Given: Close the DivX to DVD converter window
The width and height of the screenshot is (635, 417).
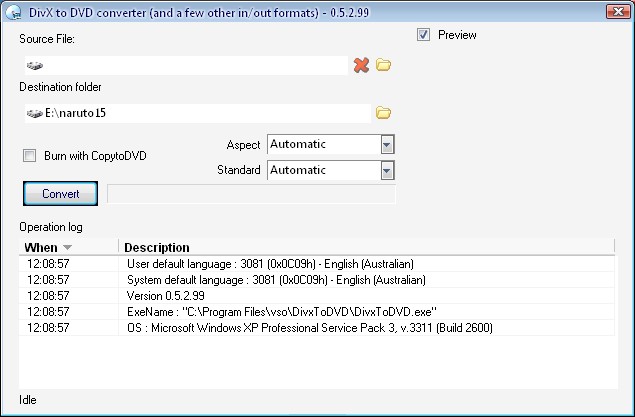Looking at the screenshot, I should (x=618, y=12).
